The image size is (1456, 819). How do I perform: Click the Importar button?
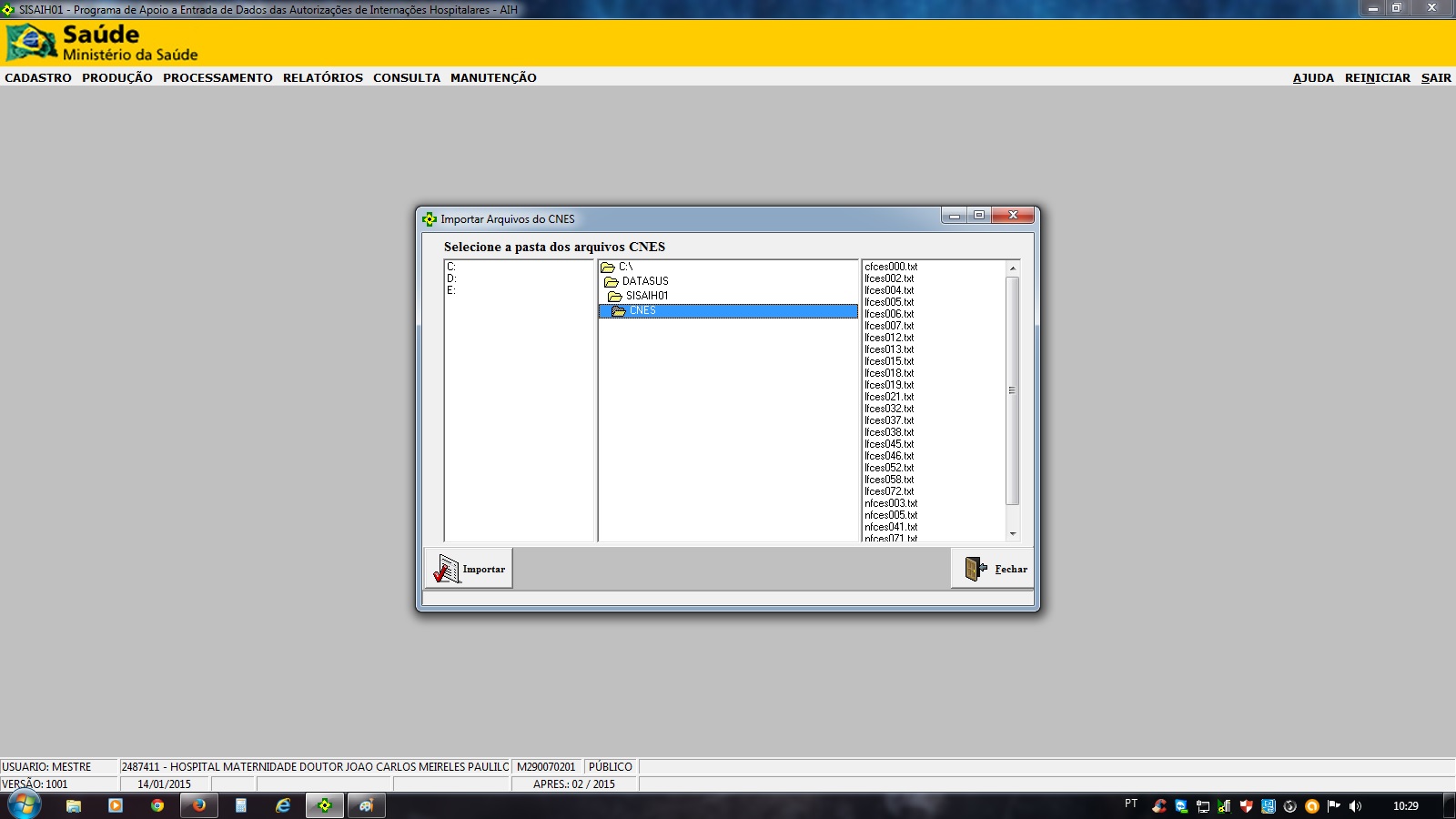pyautogui.click(x=469, y=569)
